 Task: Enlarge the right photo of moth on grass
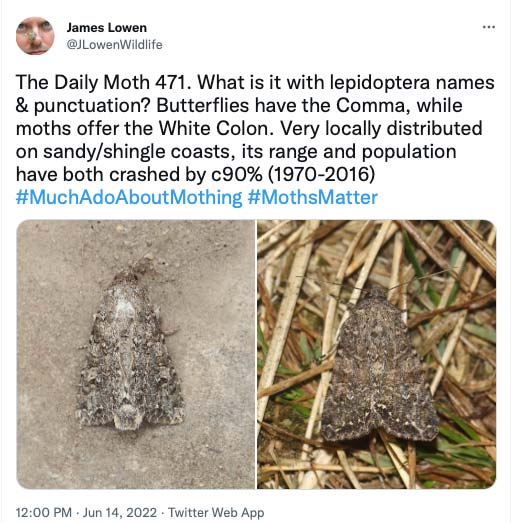point(377,354)
